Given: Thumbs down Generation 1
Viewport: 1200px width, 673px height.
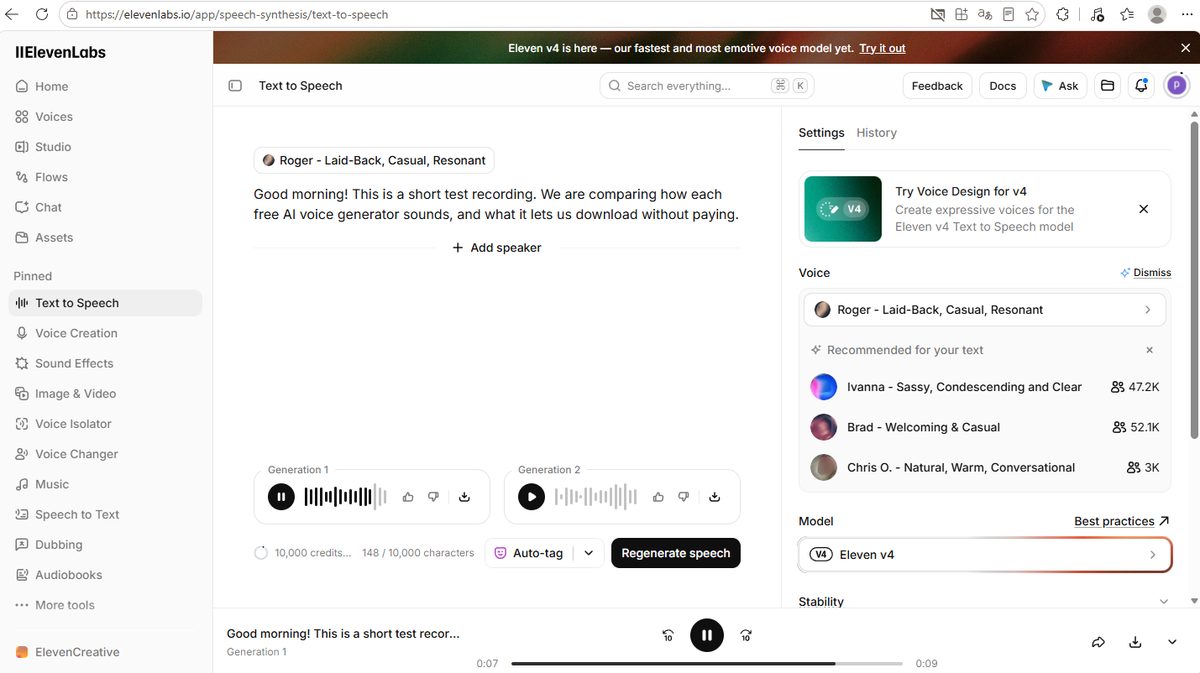Looking at the screenshot, I should [434, 497].
